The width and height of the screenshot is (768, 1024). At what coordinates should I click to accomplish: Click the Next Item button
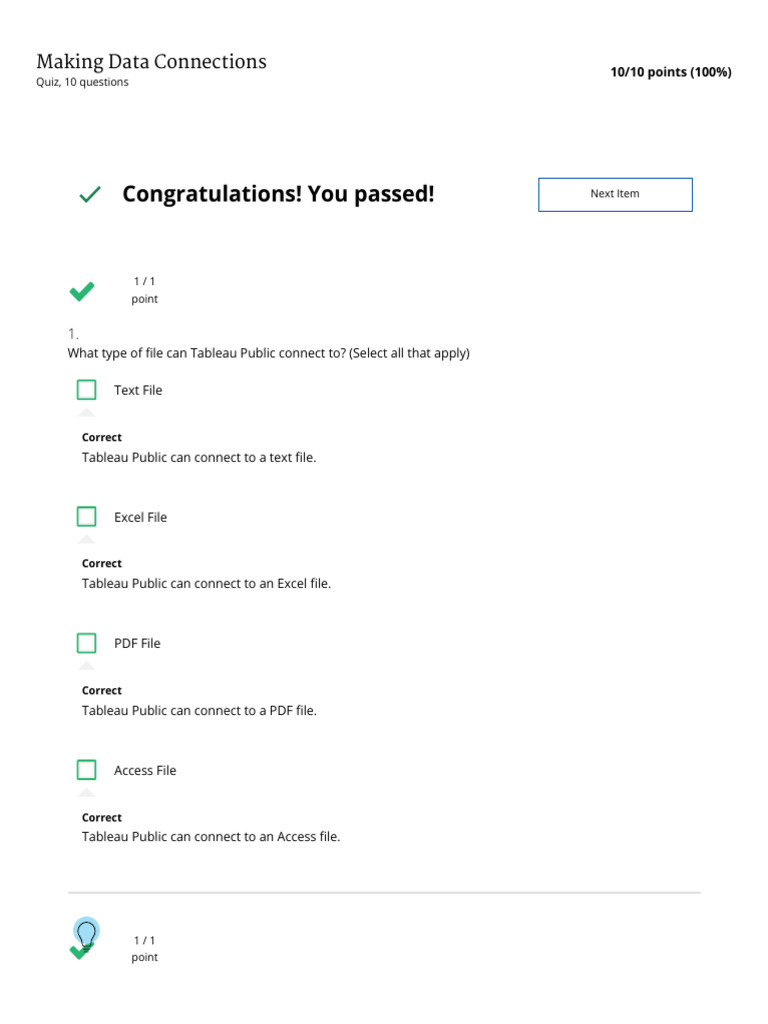tap(615, 195)
